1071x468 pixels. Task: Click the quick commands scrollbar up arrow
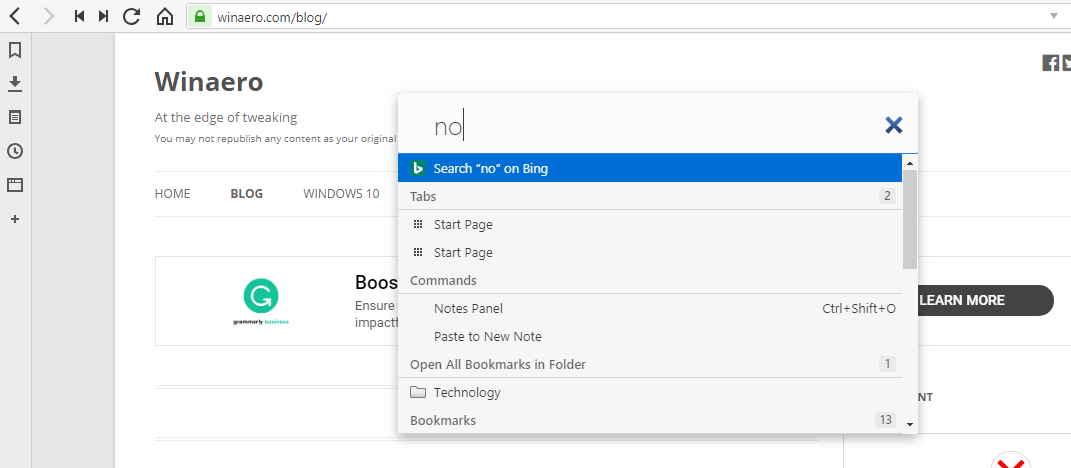pyautogui.click(x=910, y=163)
